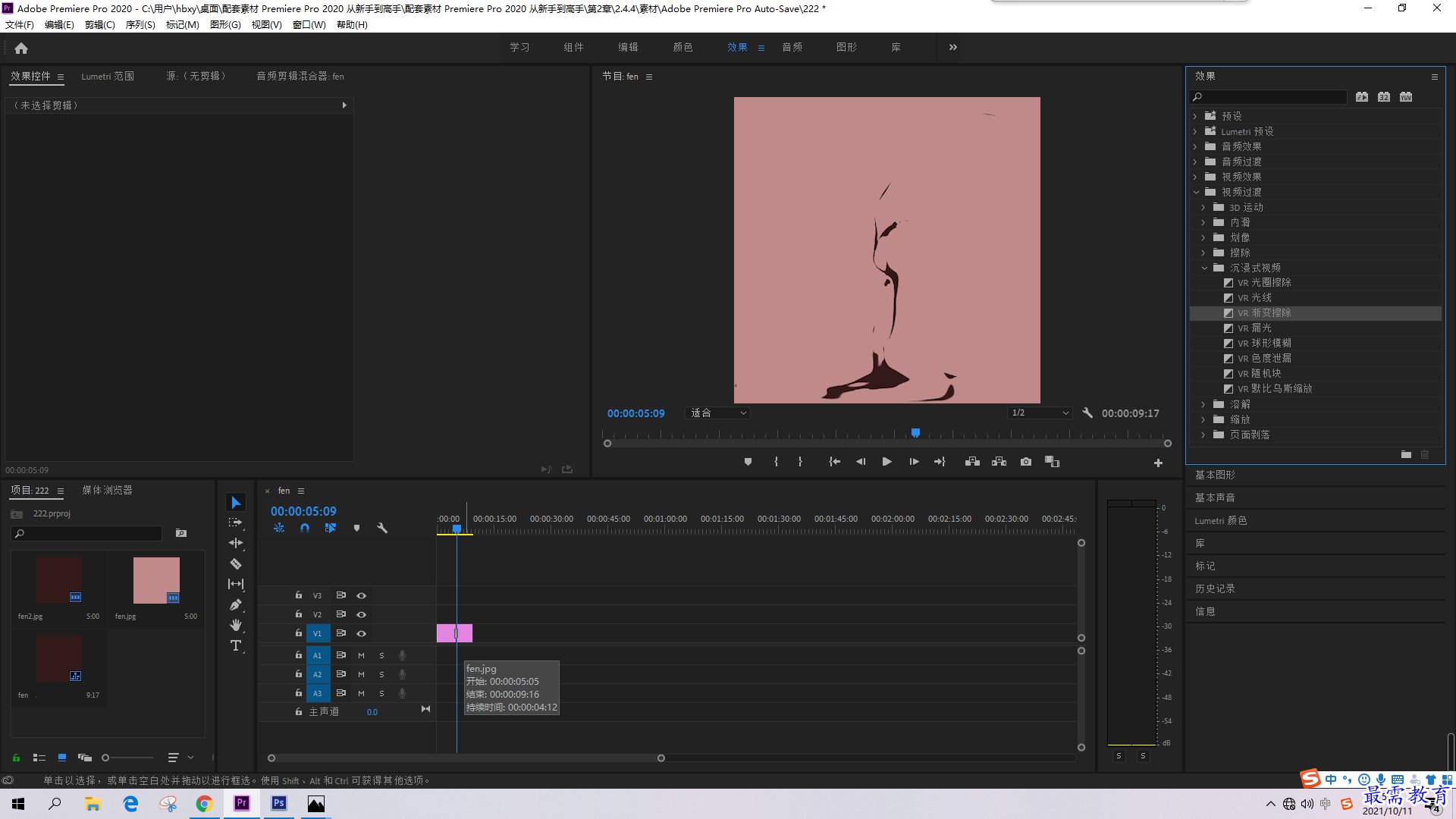The image size is (1456, 819).
Task: Step back one frame
Action: [x=861, y=462]
